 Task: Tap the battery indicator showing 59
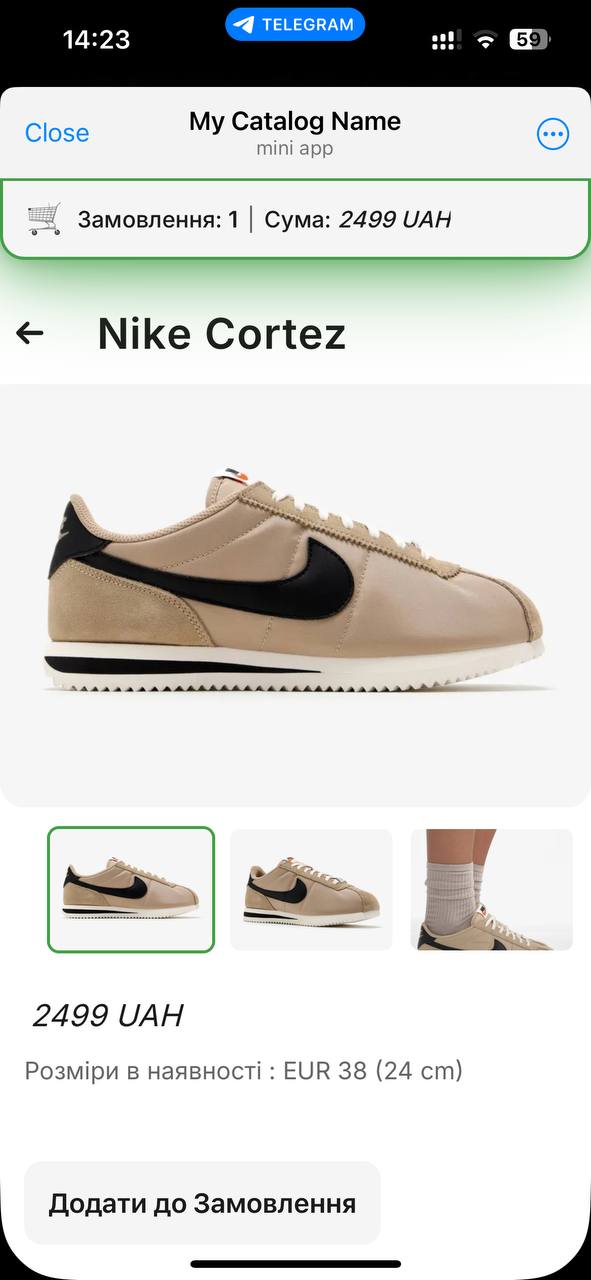point(530,40)
